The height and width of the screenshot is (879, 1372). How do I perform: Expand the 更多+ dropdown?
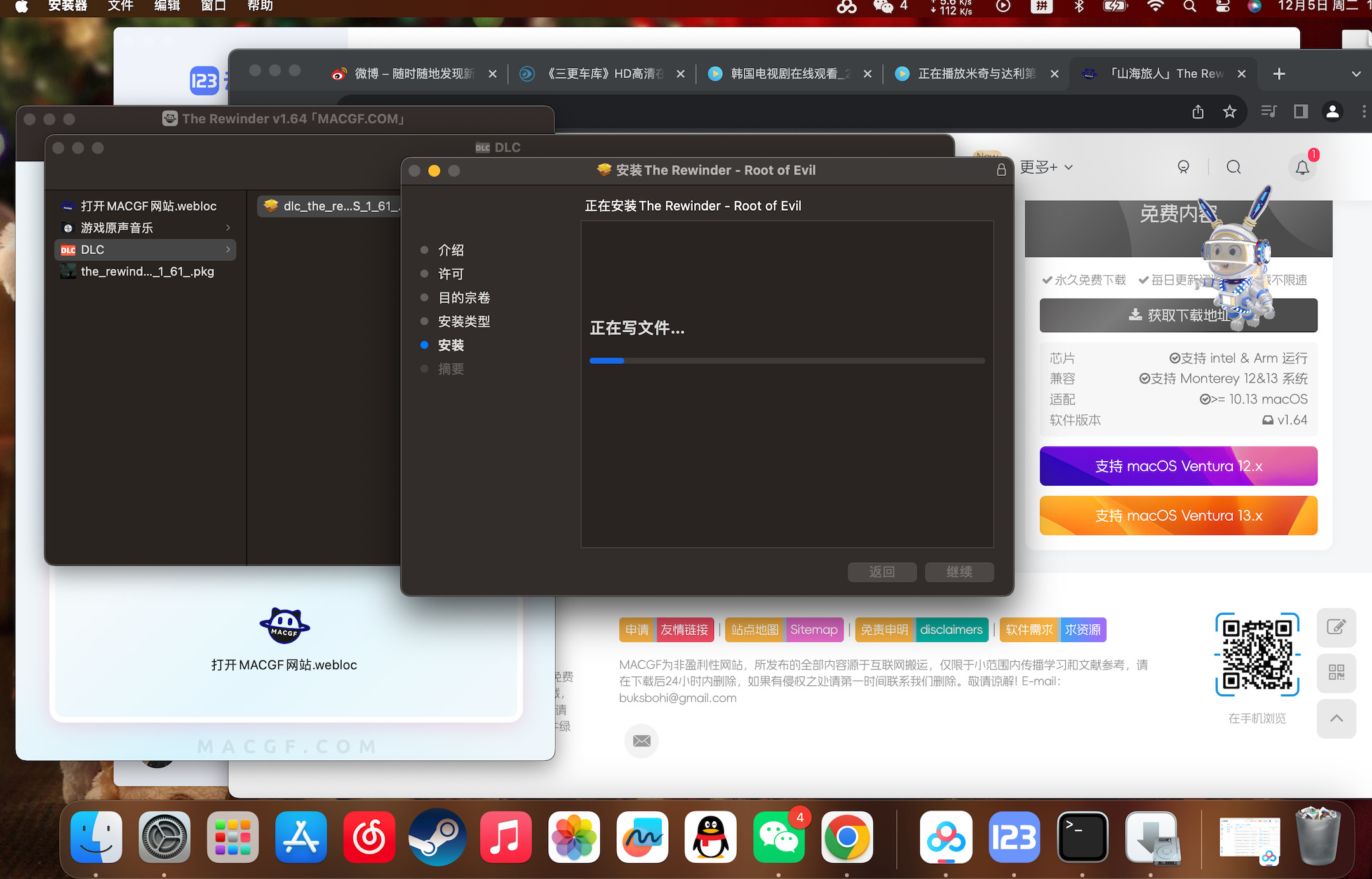coord(1045,167)
